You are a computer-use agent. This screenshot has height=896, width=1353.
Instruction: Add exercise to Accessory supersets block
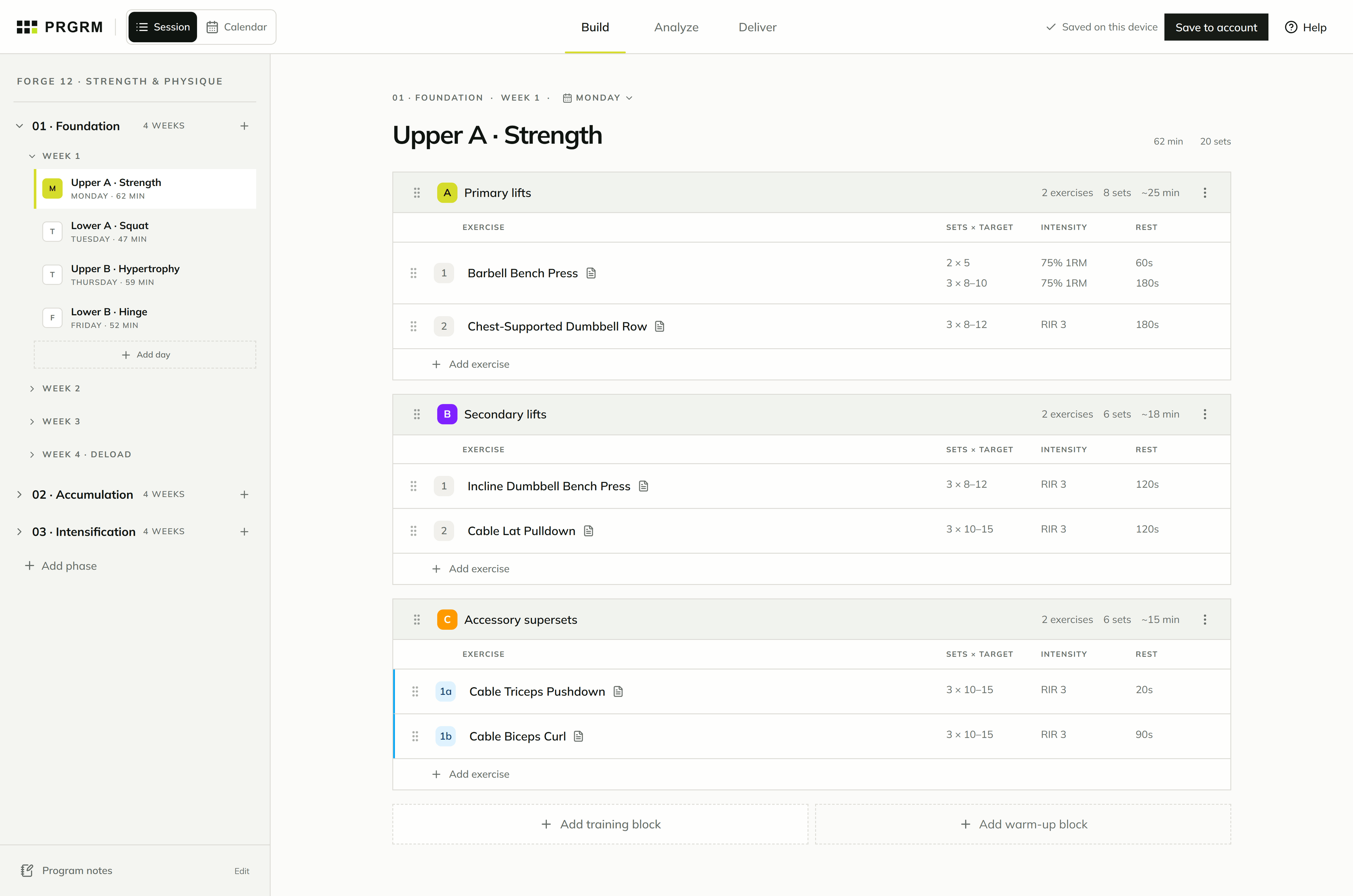[471, 774]
